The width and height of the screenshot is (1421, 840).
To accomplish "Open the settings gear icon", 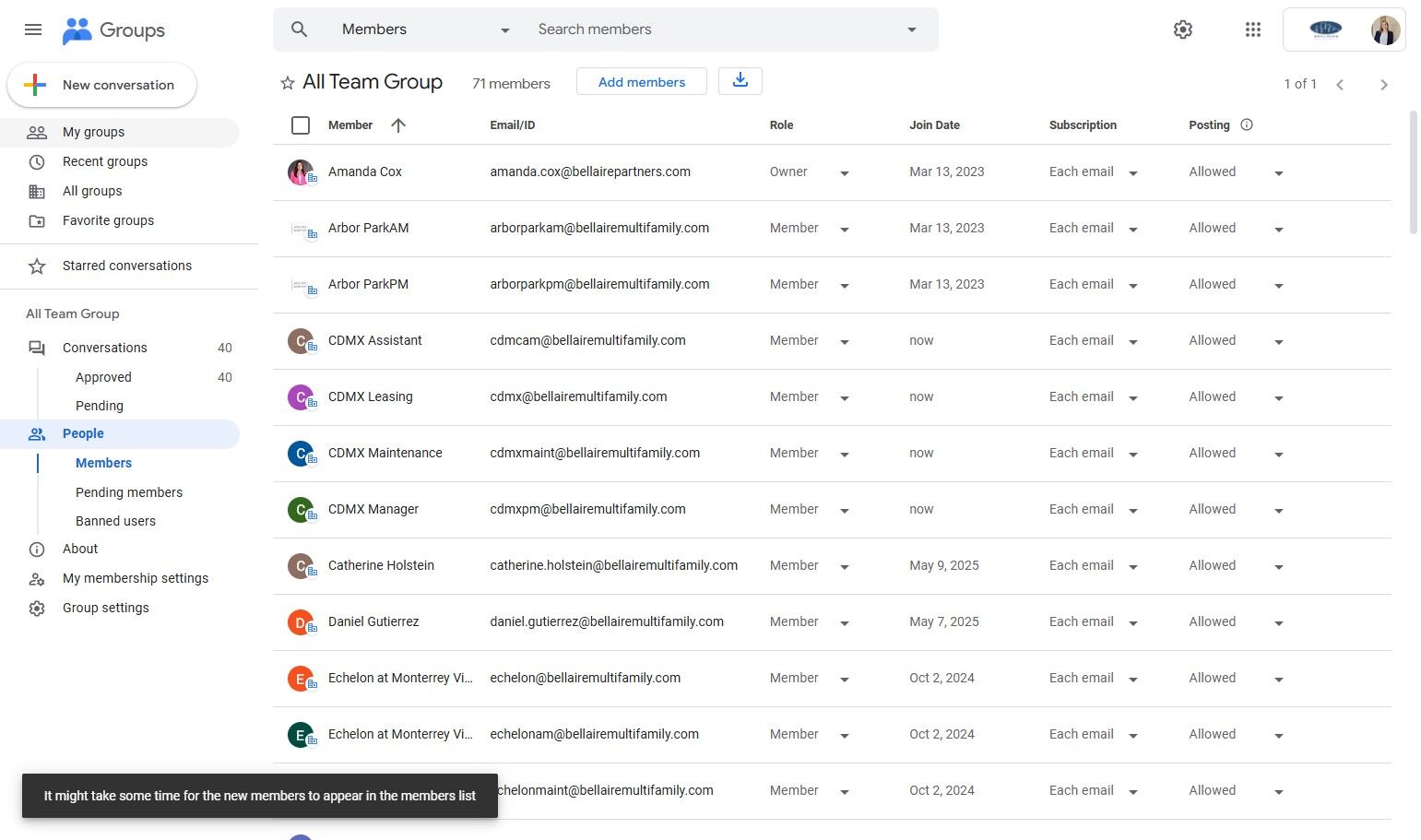I will point(1183,30).
